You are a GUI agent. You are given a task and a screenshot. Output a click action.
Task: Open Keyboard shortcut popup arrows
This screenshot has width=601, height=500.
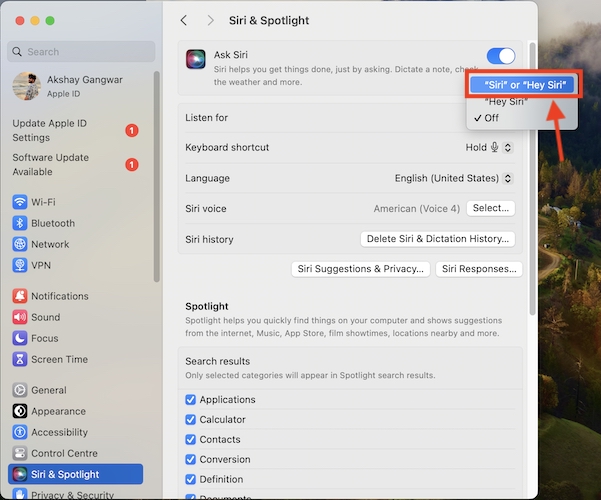click(508, 147)
